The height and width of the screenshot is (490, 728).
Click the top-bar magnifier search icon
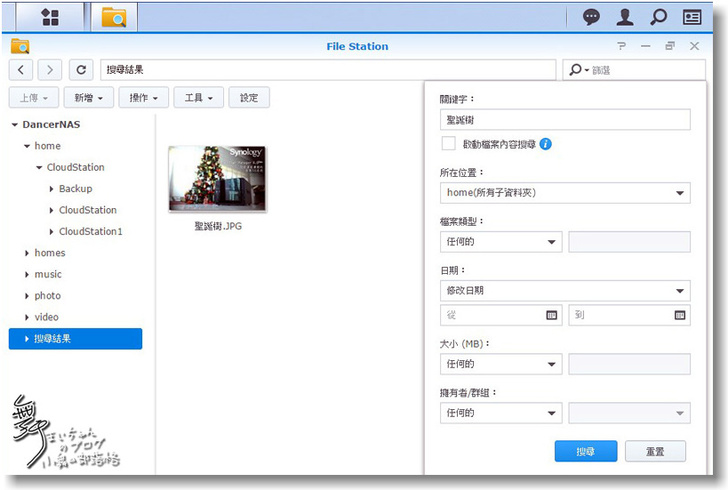(x=658, y=17)
